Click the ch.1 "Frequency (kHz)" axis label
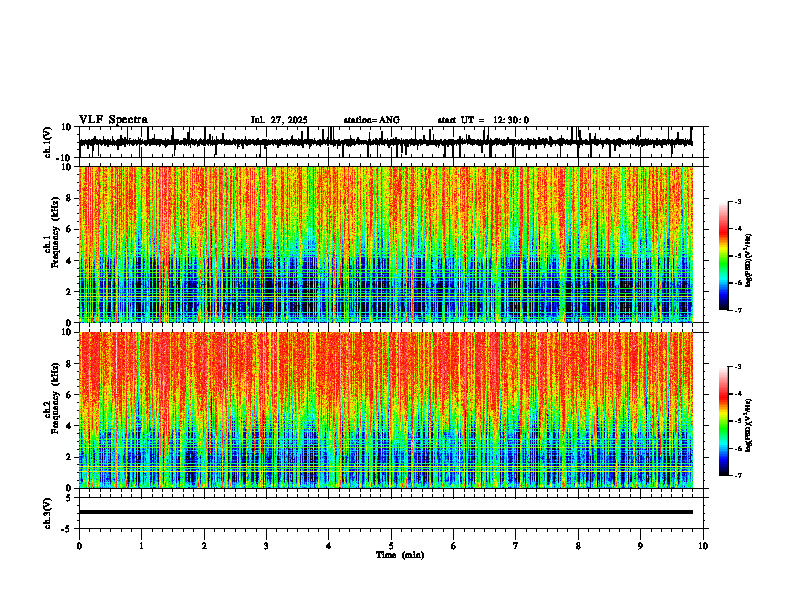The height and width of the screenshot is (612, 792). pyautogui.click(x=56, y=231)
